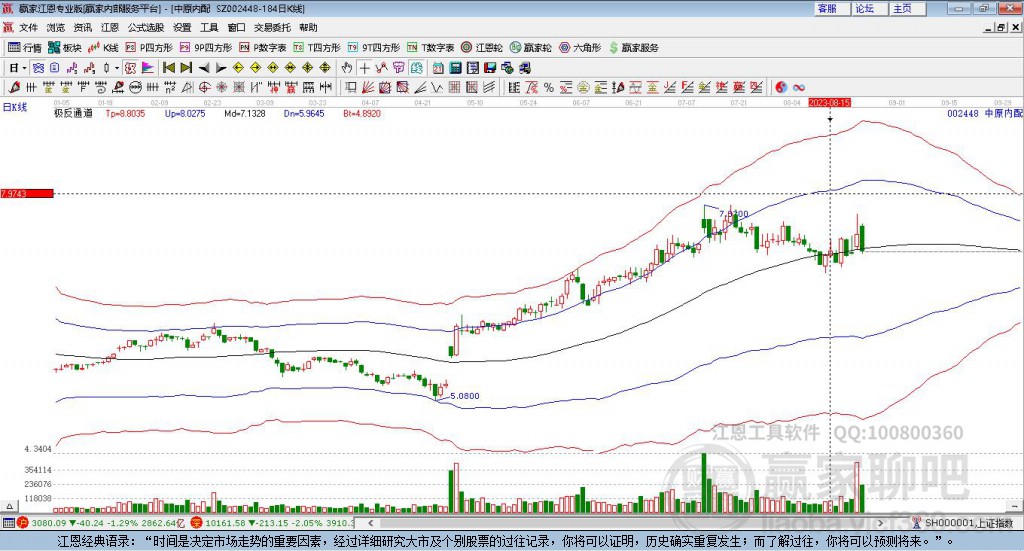
Task: Open the T四方形 tool
Action: [317, 48]
